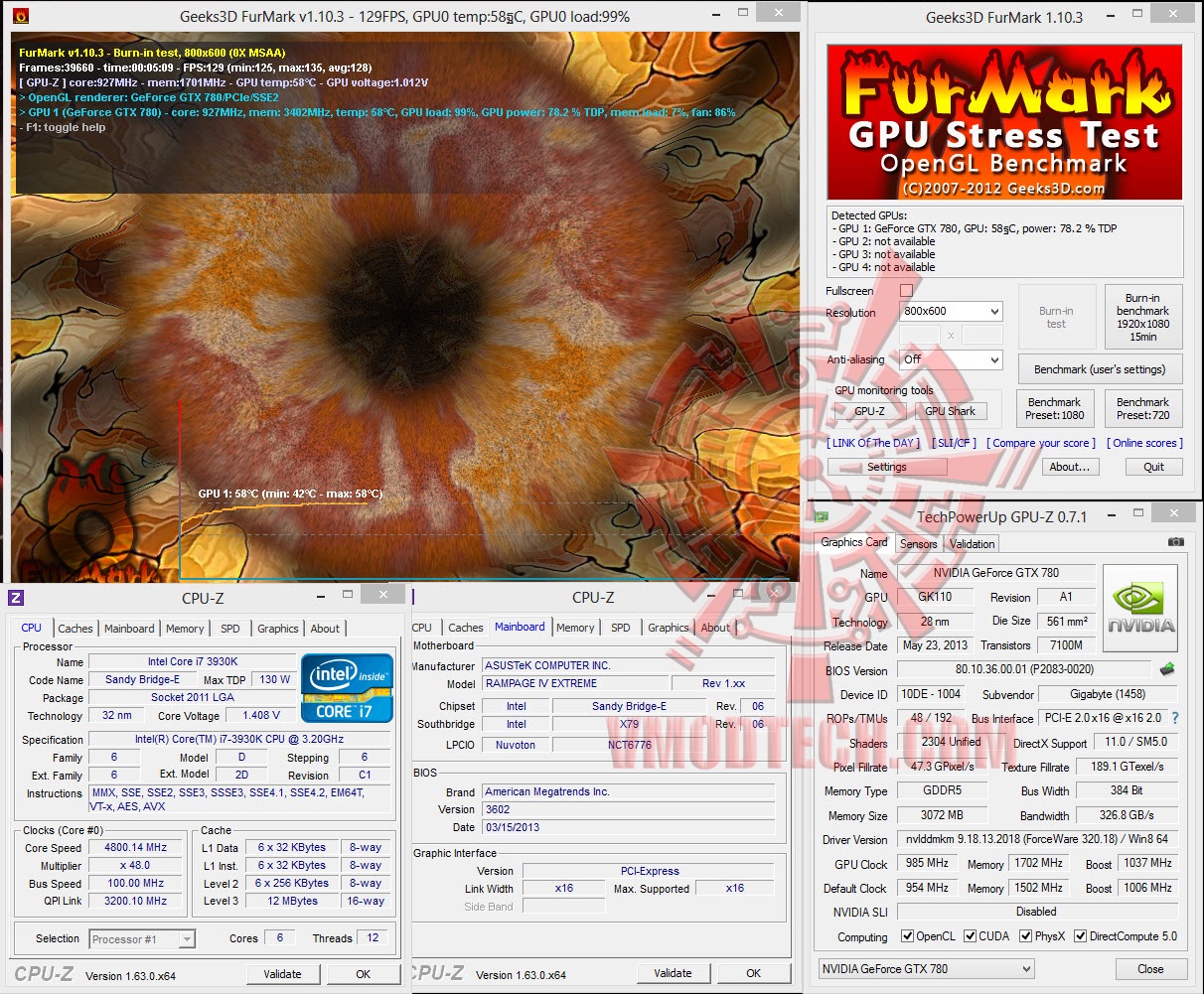This screenshot has height=994, width=1204.
Task: Click Online scores link
Action: (1144, 443)
